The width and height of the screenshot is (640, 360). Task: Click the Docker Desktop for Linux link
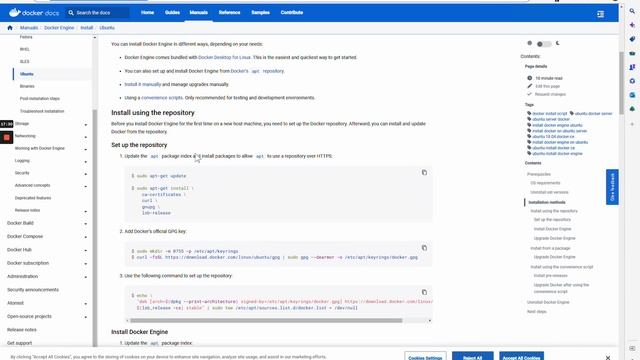(224, 58)
